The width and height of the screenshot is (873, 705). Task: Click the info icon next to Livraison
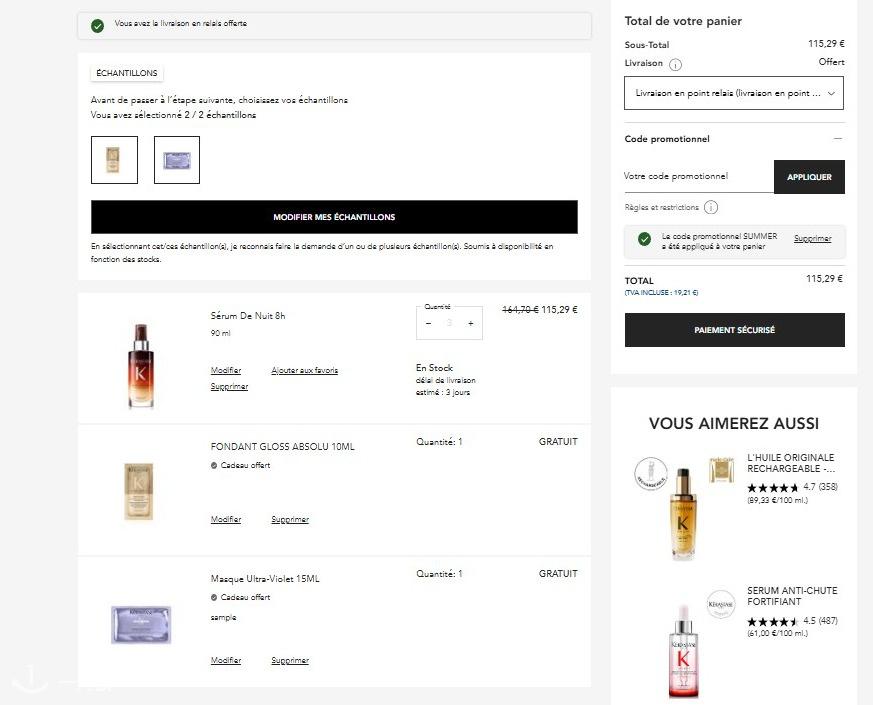(675, 64)
